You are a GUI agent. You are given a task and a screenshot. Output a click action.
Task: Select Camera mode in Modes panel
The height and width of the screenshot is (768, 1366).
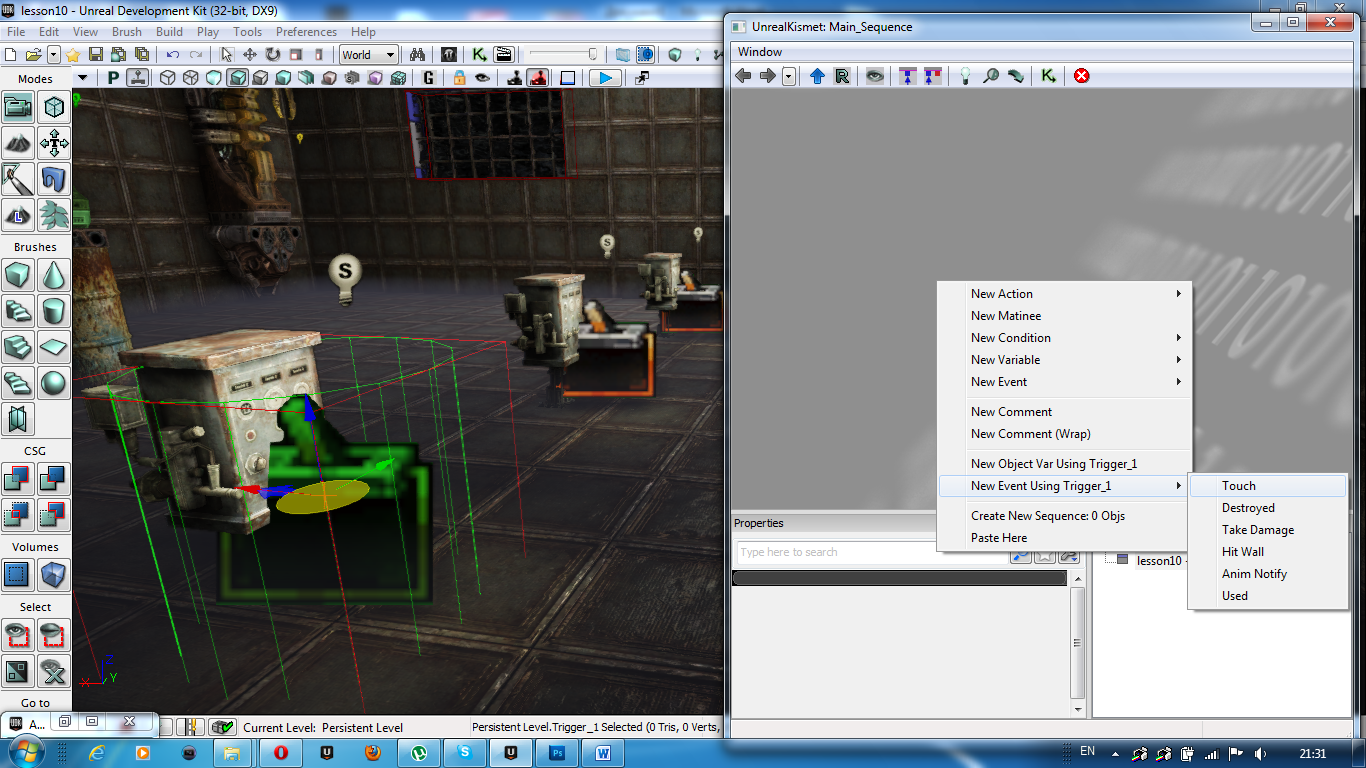(18, 107)
